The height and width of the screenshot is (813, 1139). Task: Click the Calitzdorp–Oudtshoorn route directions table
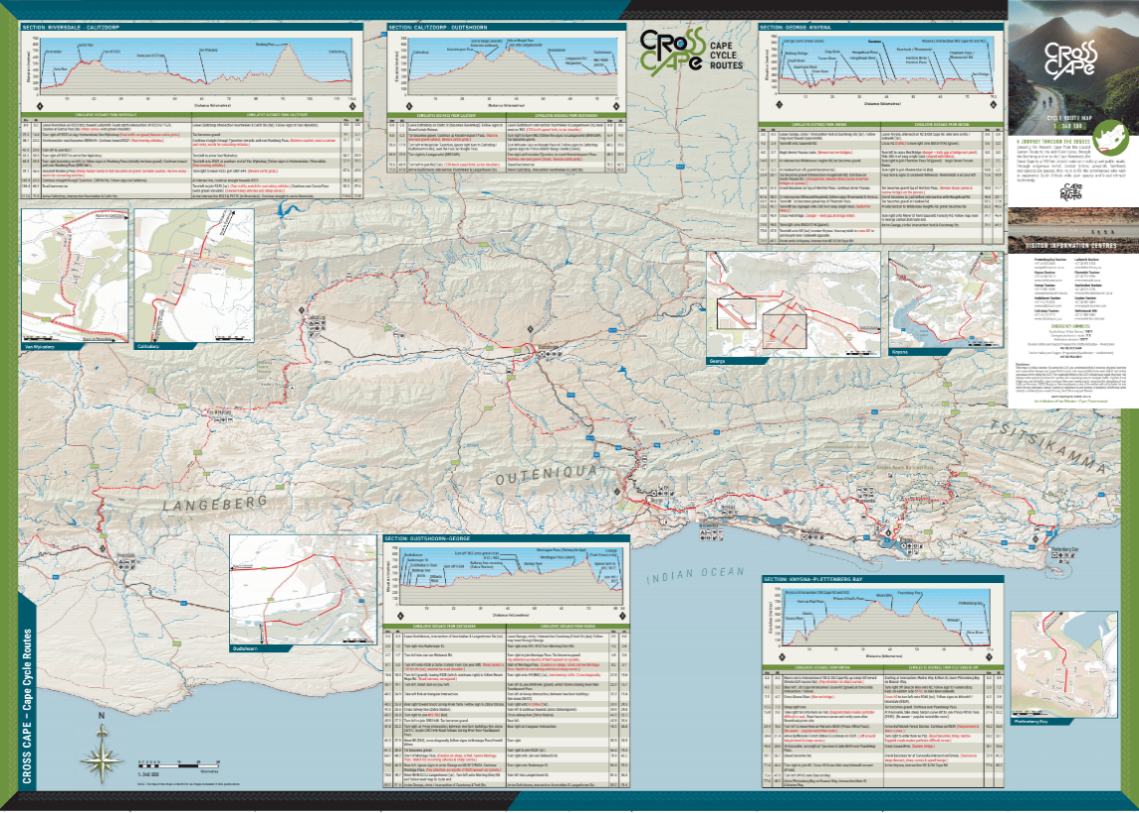pos(506,144)
